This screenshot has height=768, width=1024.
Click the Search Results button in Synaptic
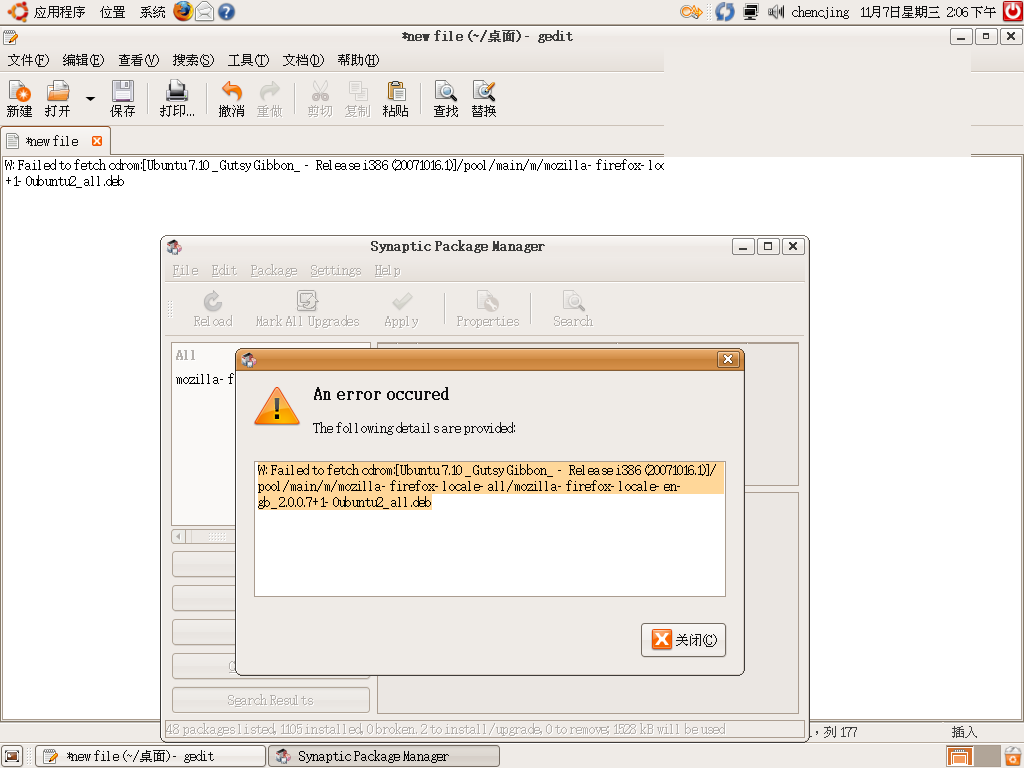click(270, 700)
